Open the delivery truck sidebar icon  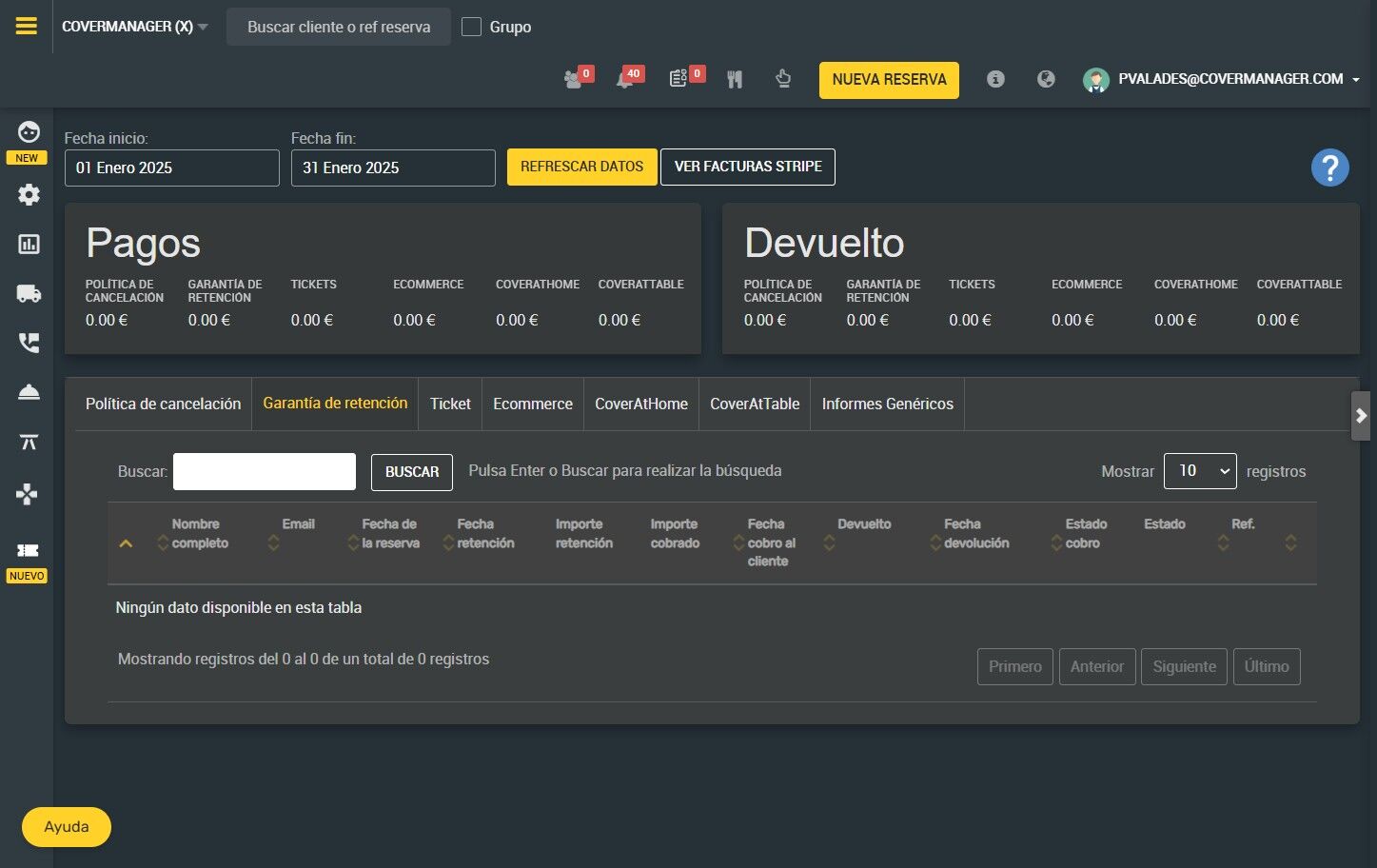click(x=29, y=294)
